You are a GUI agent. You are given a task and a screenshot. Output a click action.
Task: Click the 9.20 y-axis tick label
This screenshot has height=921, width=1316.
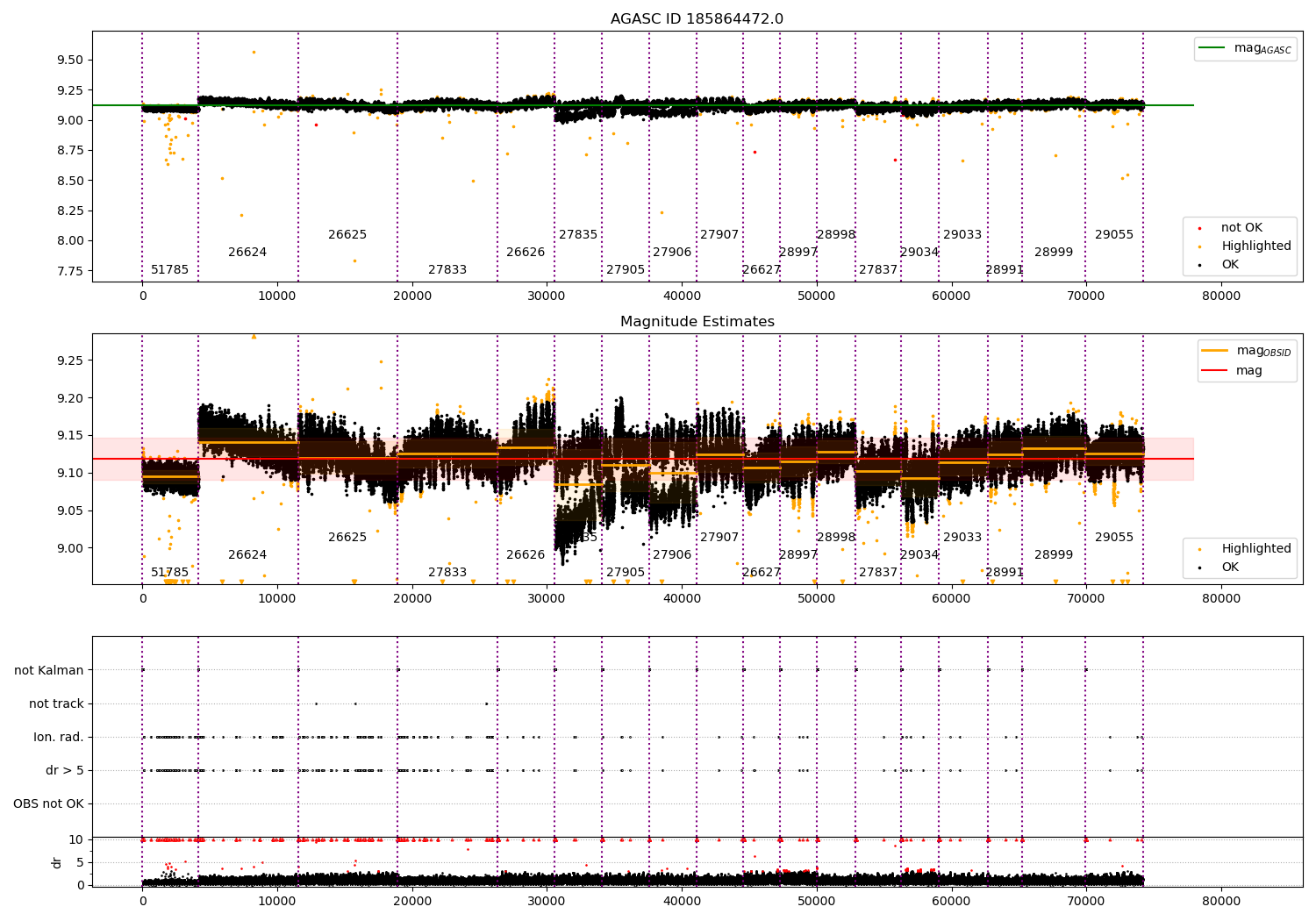click(70, 398)
